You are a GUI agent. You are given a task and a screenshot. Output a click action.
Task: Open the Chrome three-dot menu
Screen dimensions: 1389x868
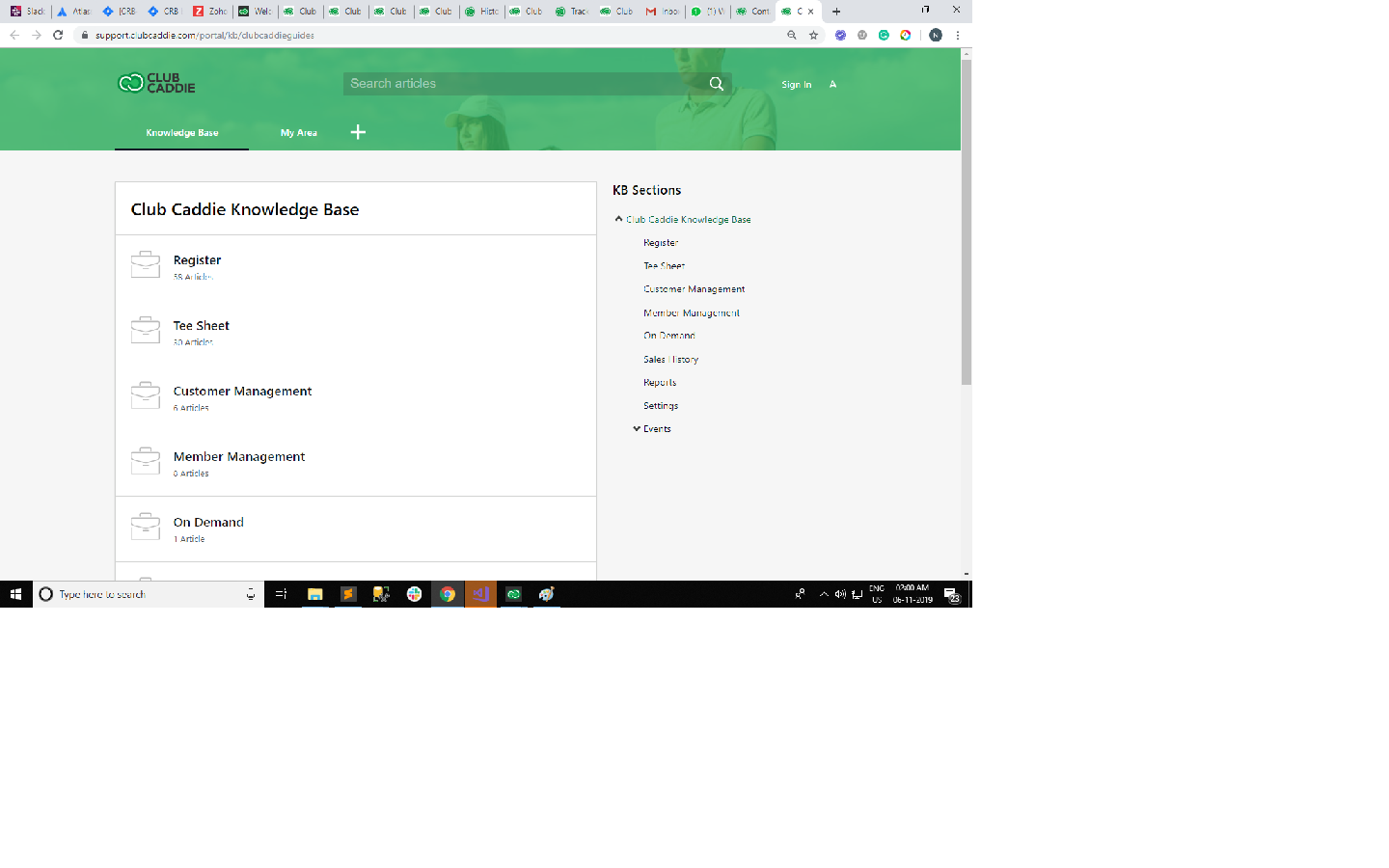(x=958, y=35)
